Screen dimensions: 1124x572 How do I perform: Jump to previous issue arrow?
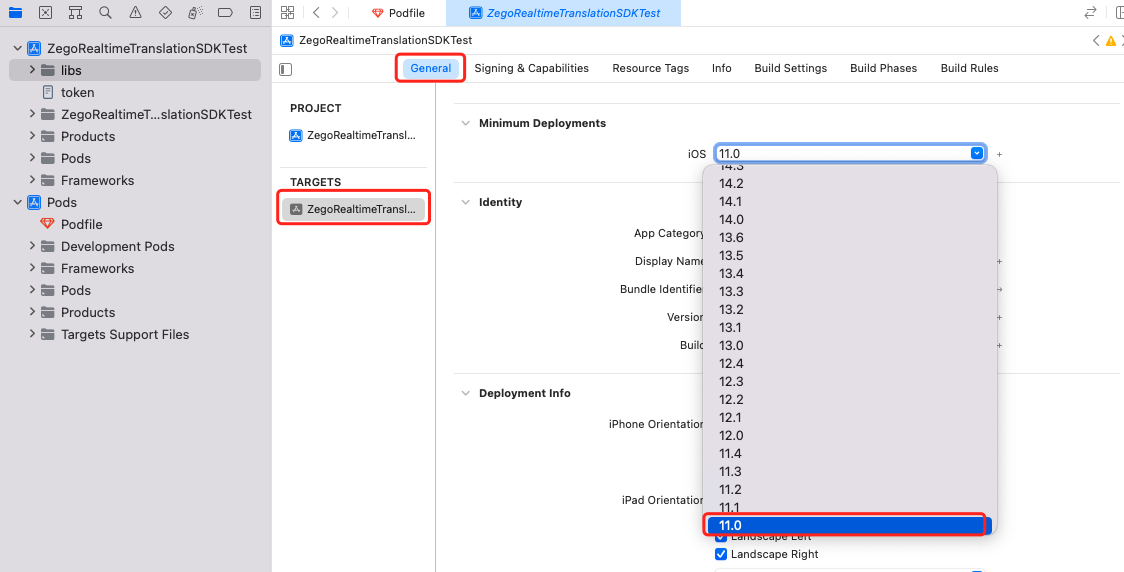coord(1096,41)
